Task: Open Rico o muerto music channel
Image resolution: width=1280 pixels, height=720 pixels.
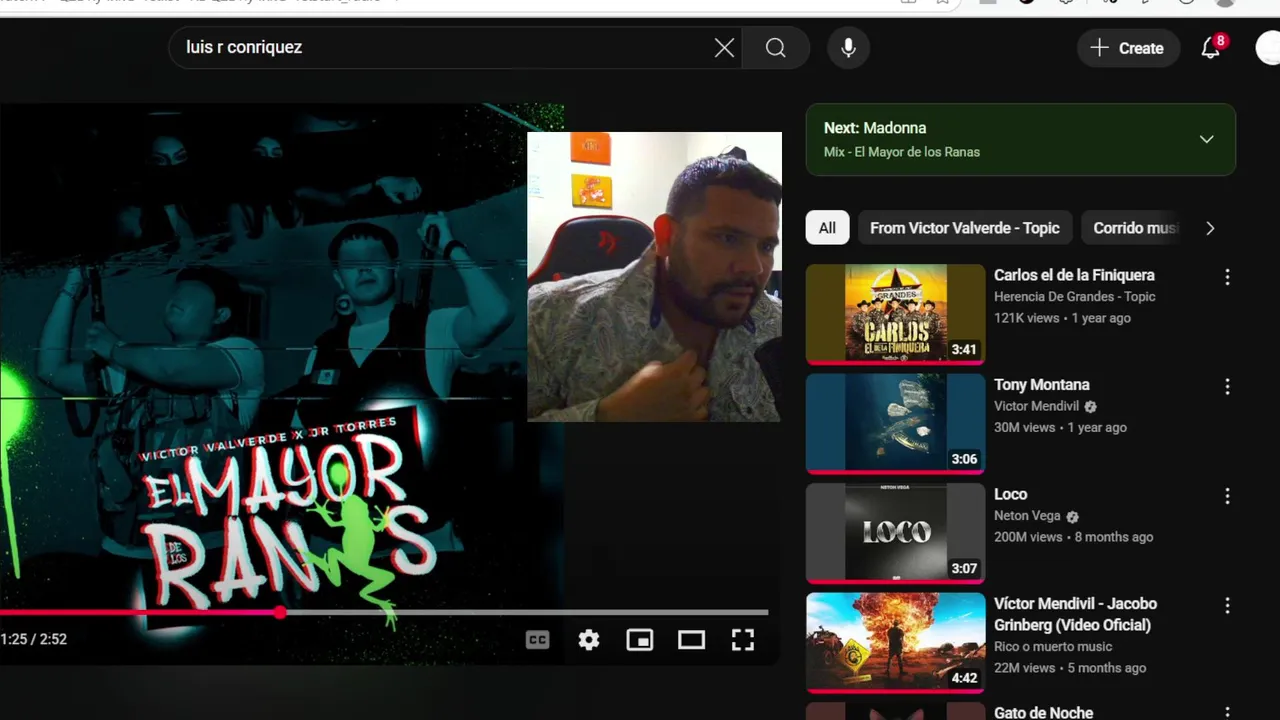Action: [x=1053, y=647]
